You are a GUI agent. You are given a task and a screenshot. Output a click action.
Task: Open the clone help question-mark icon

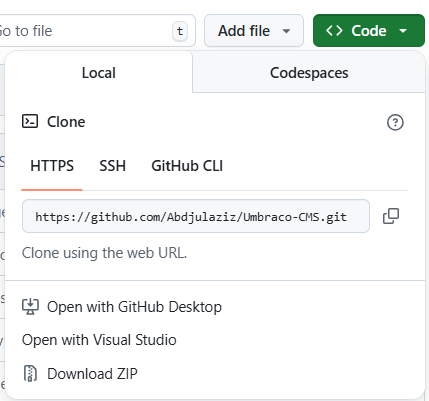point(395,122)
